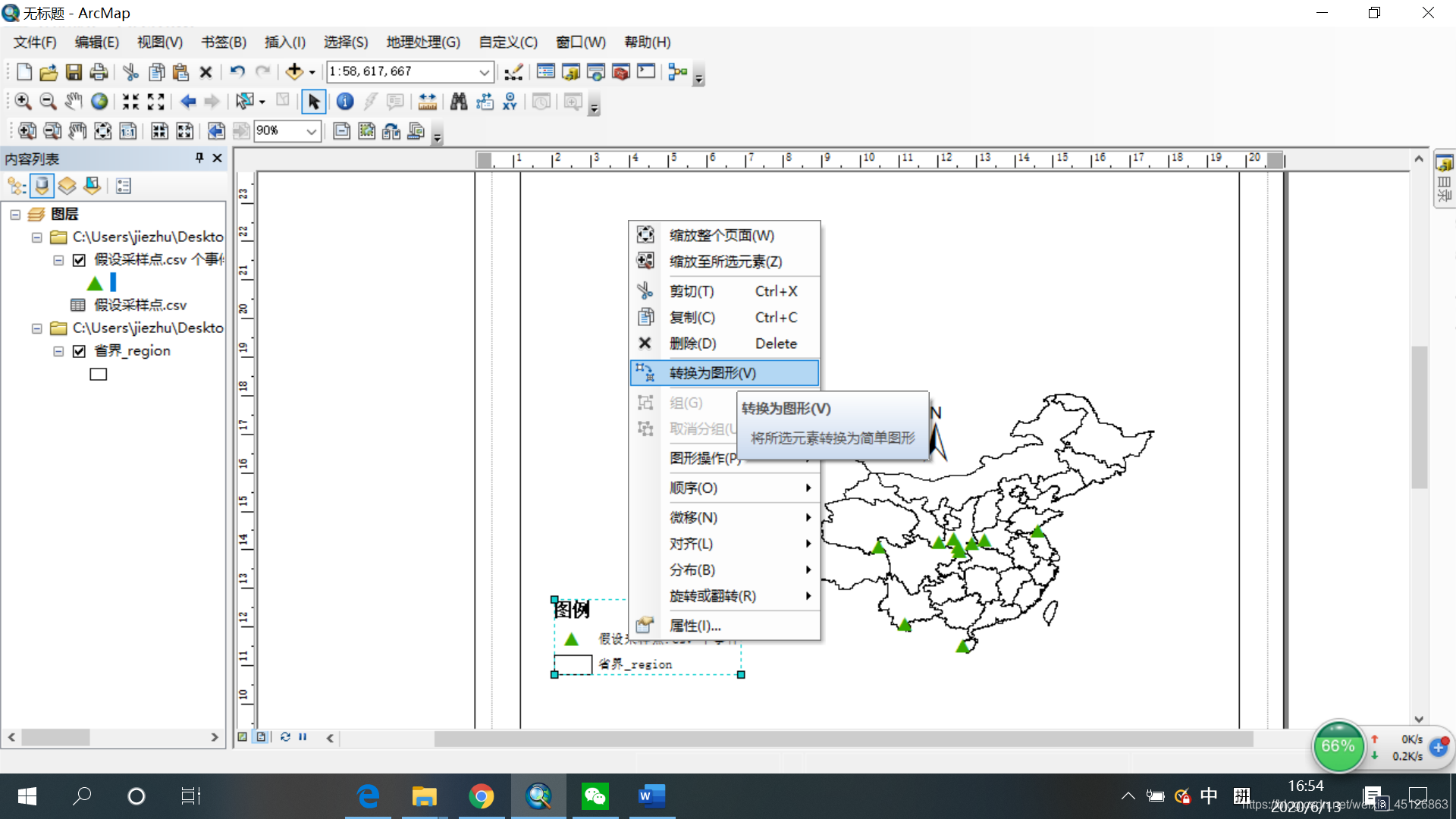Open the map scale dropdown
The width and height of the screenshot is (1456, 819).
click(484, 72)
